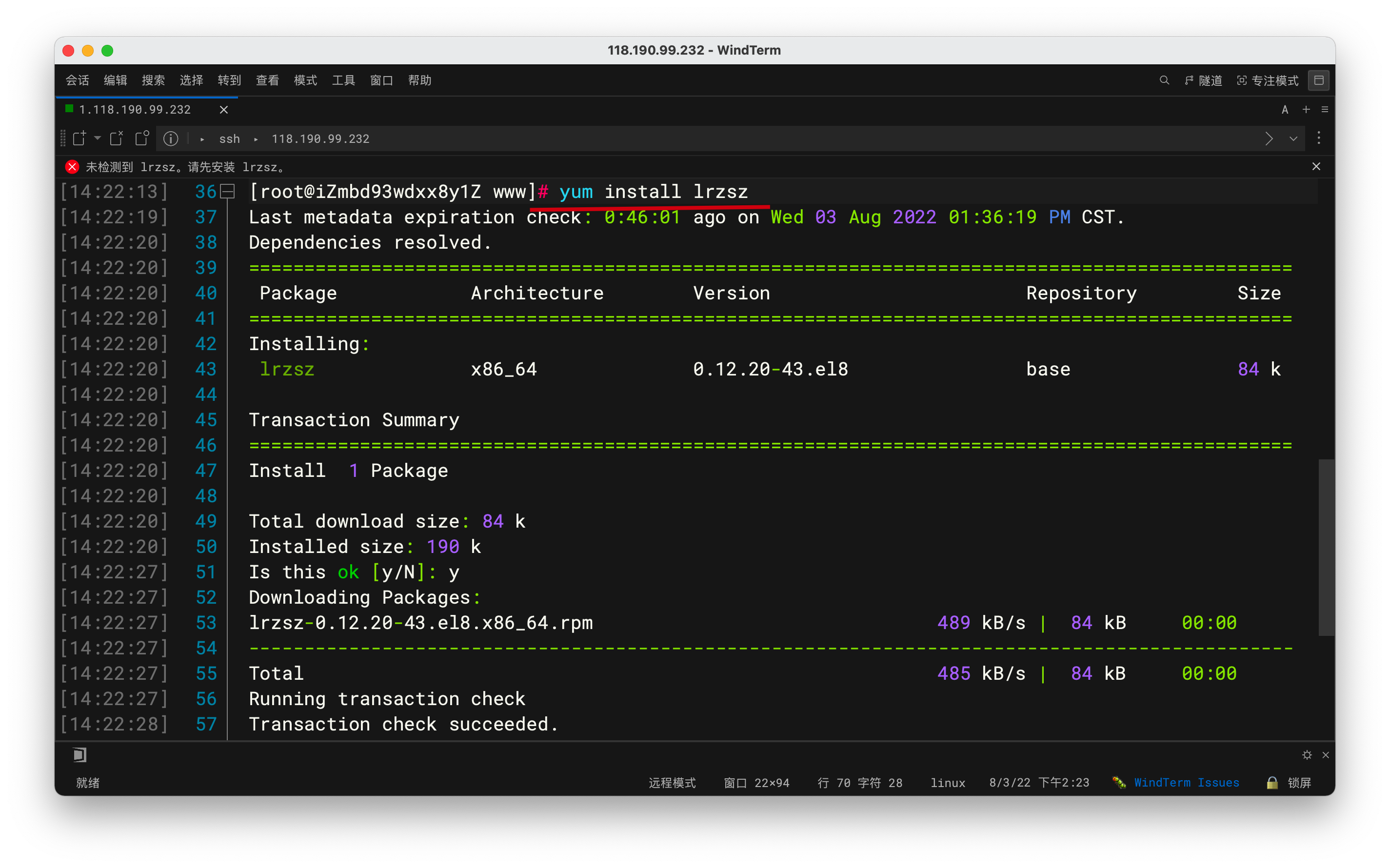Screen dimensions: 1390x868
Task: Click the layout panel icon top right
Action: (1319, 80)
